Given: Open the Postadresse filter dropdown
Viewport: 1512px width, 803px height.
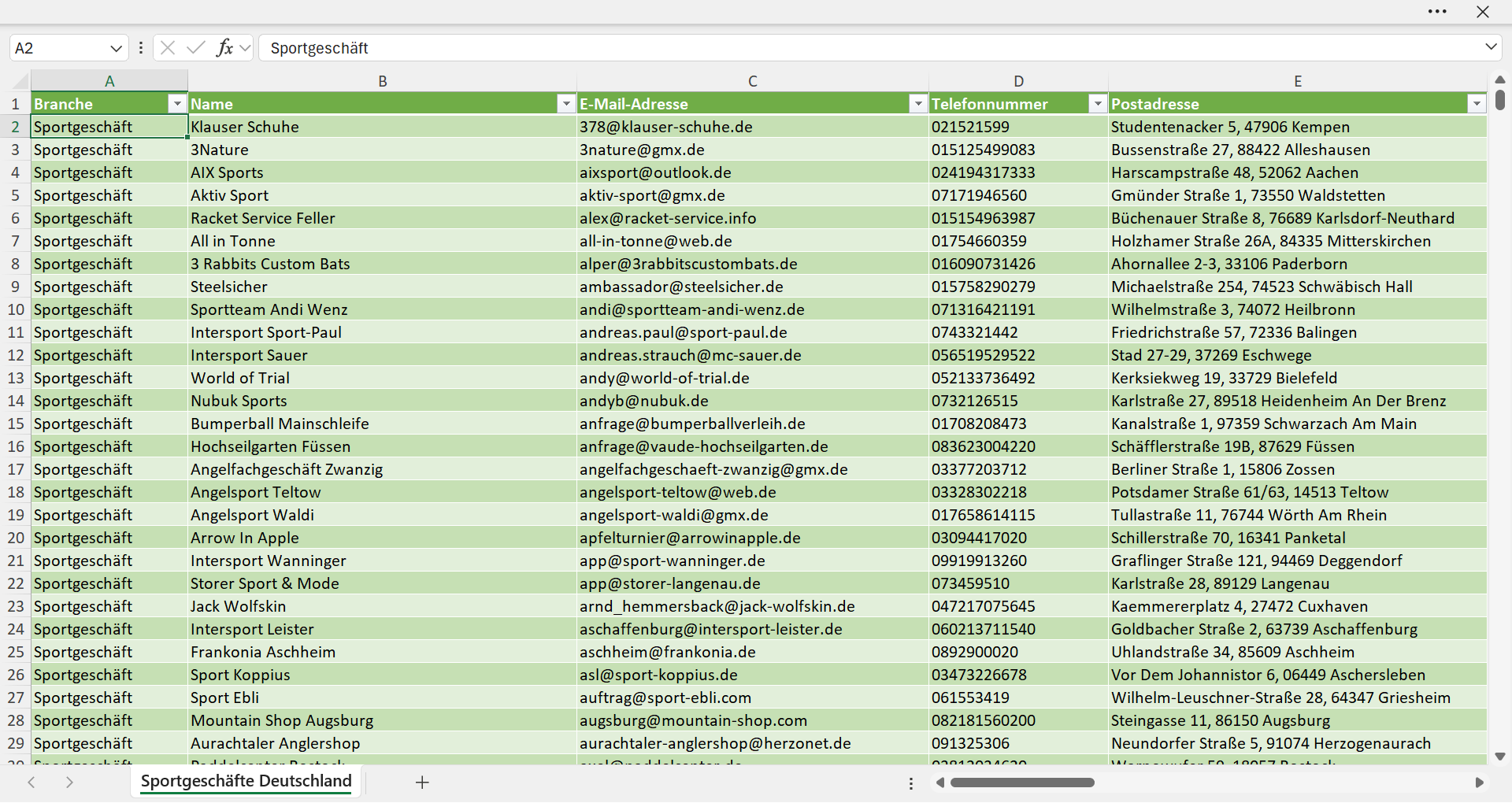Looking at the screenshot, I should click(x=1477, y=104).
